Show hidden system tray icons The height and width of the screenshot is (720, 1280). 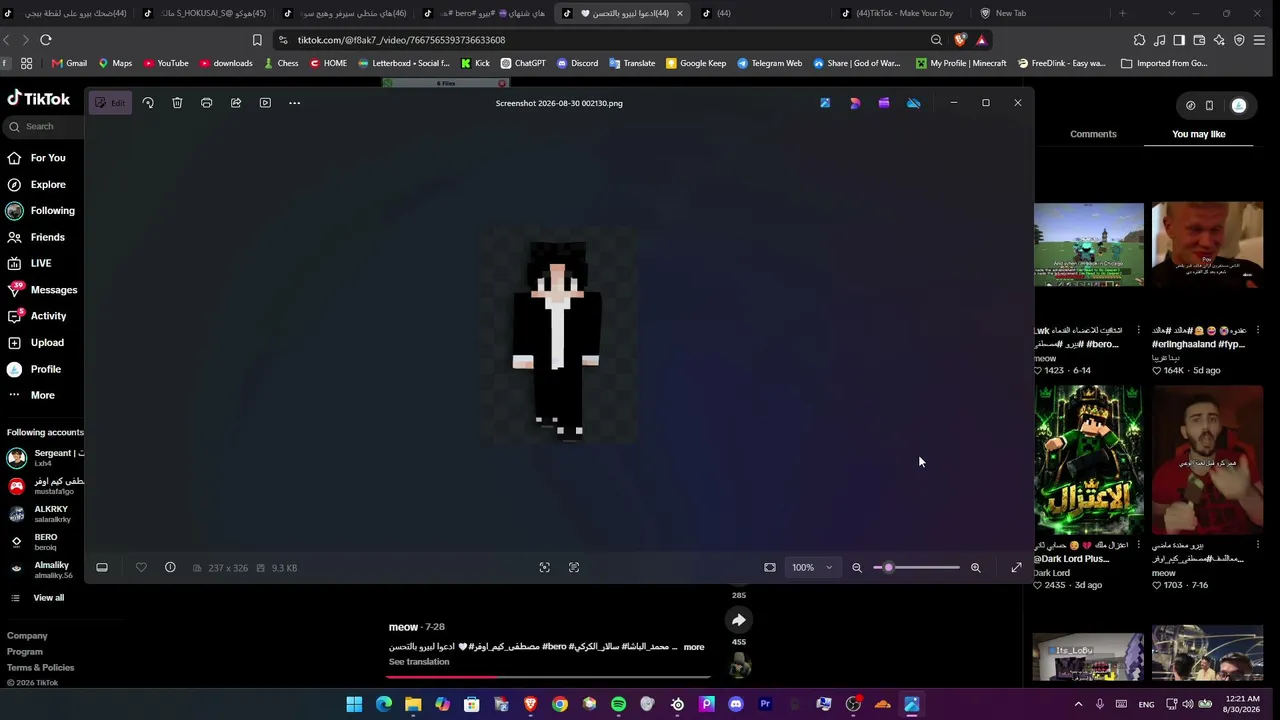[1078, 705]
